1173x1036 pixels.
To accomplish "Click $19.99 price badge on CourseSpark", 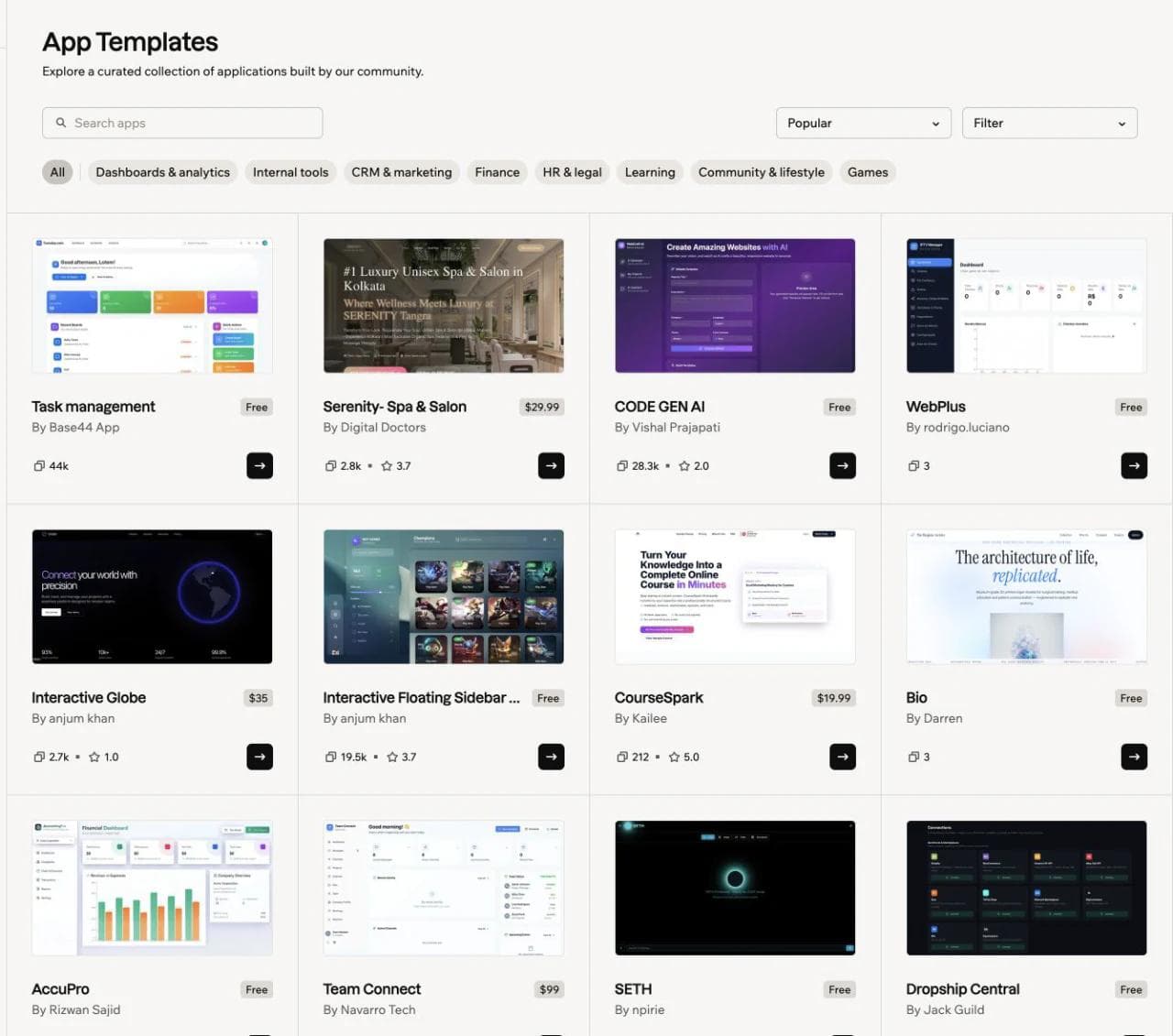I will (833, 698).
